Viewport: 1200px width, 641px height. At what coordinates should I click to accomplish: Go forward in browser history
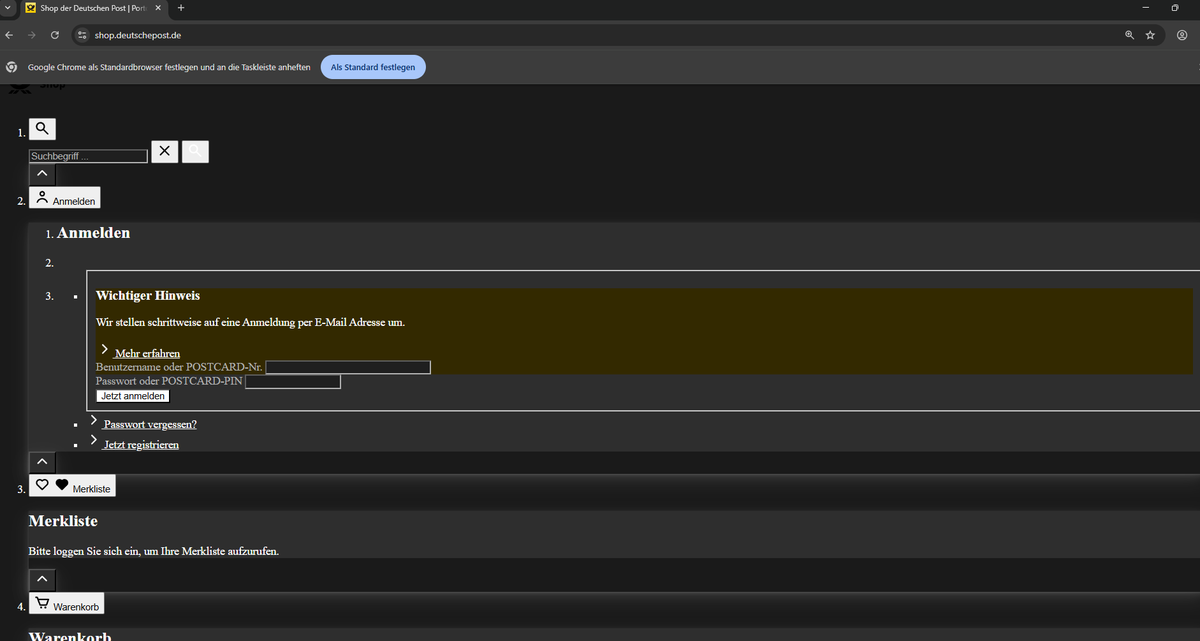tap(31, 35)
